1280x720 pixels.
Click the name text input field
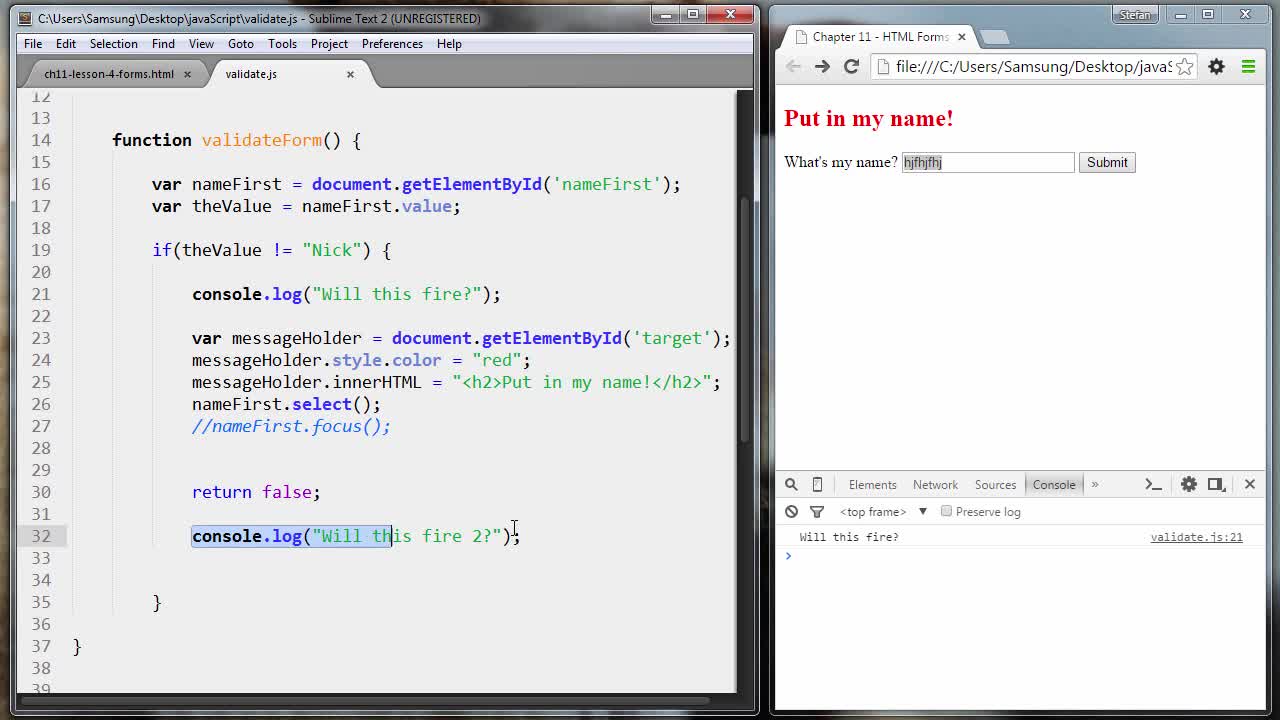tap(988, 162)
